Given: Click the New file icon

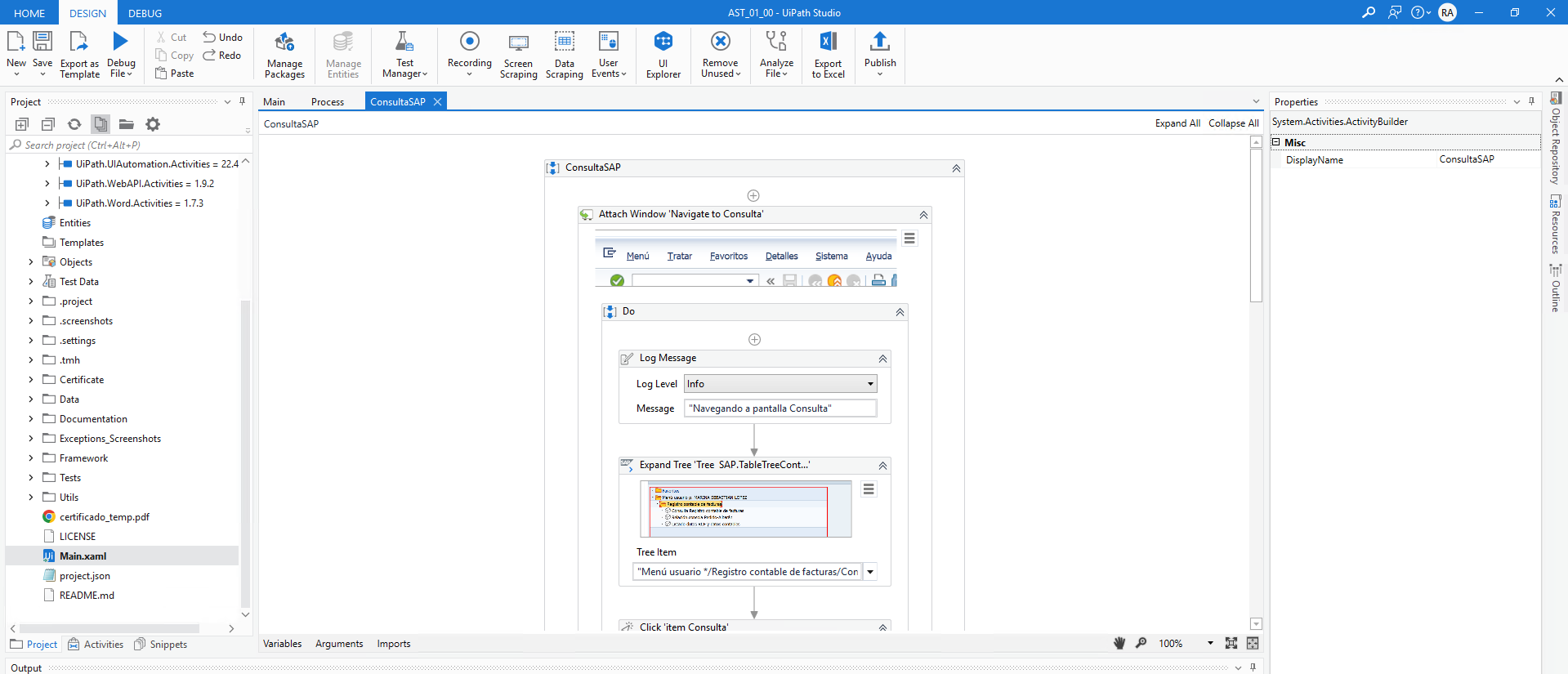Looking at the screenshot, I should click(x=16, y=41).
